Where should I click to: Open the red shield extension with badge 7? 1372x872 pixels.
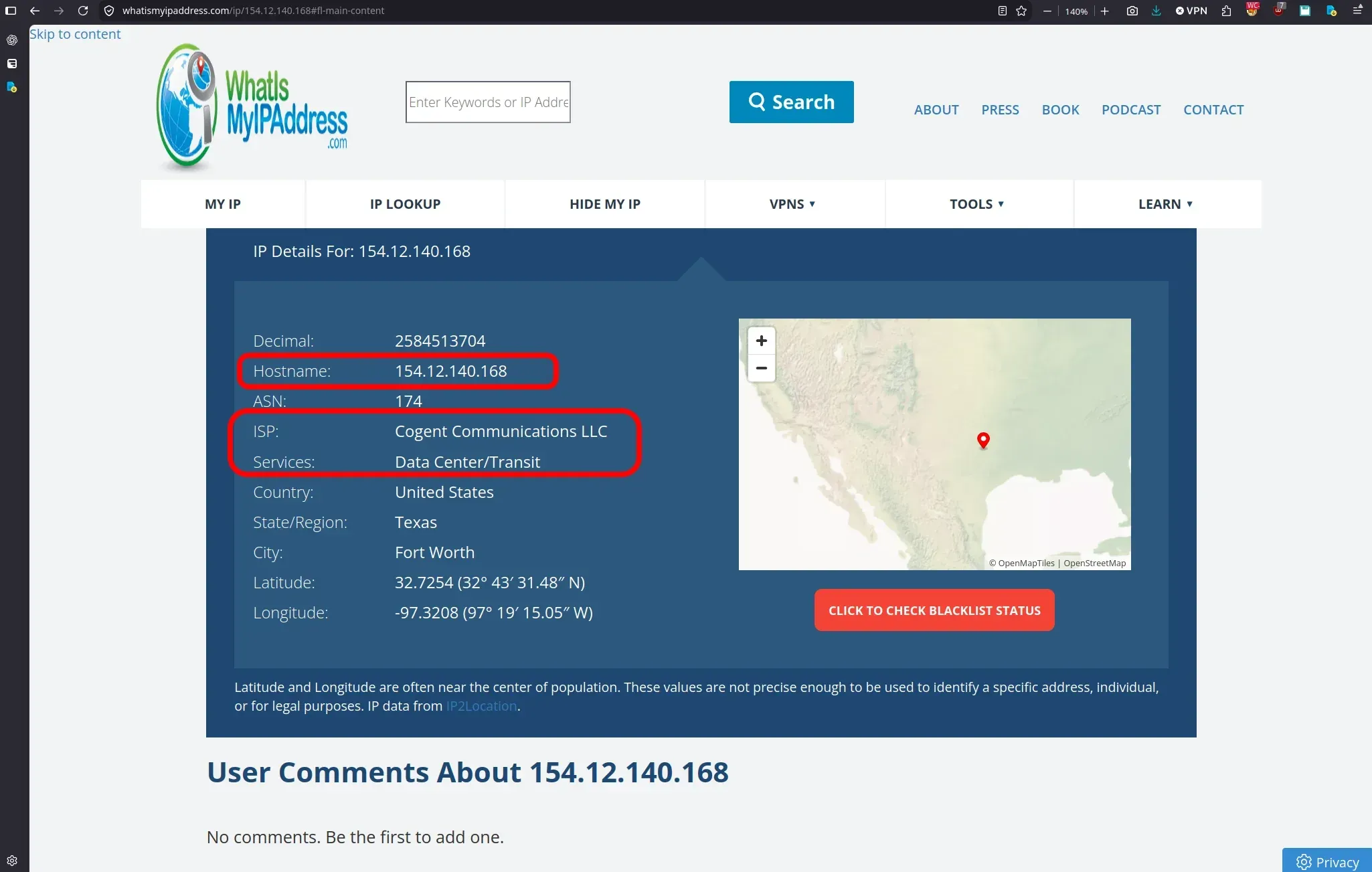point(1279,9)
